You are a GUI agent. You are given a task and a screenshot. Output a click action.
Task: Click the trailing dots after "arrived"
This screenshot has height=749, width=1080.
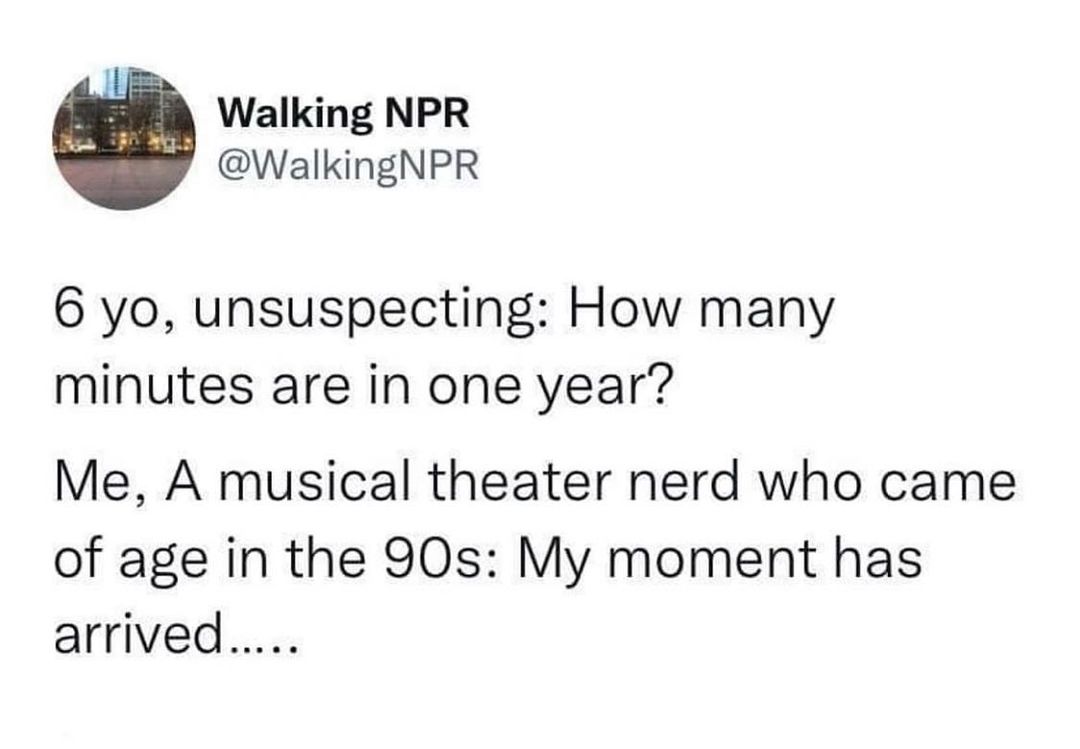(264, 648)
